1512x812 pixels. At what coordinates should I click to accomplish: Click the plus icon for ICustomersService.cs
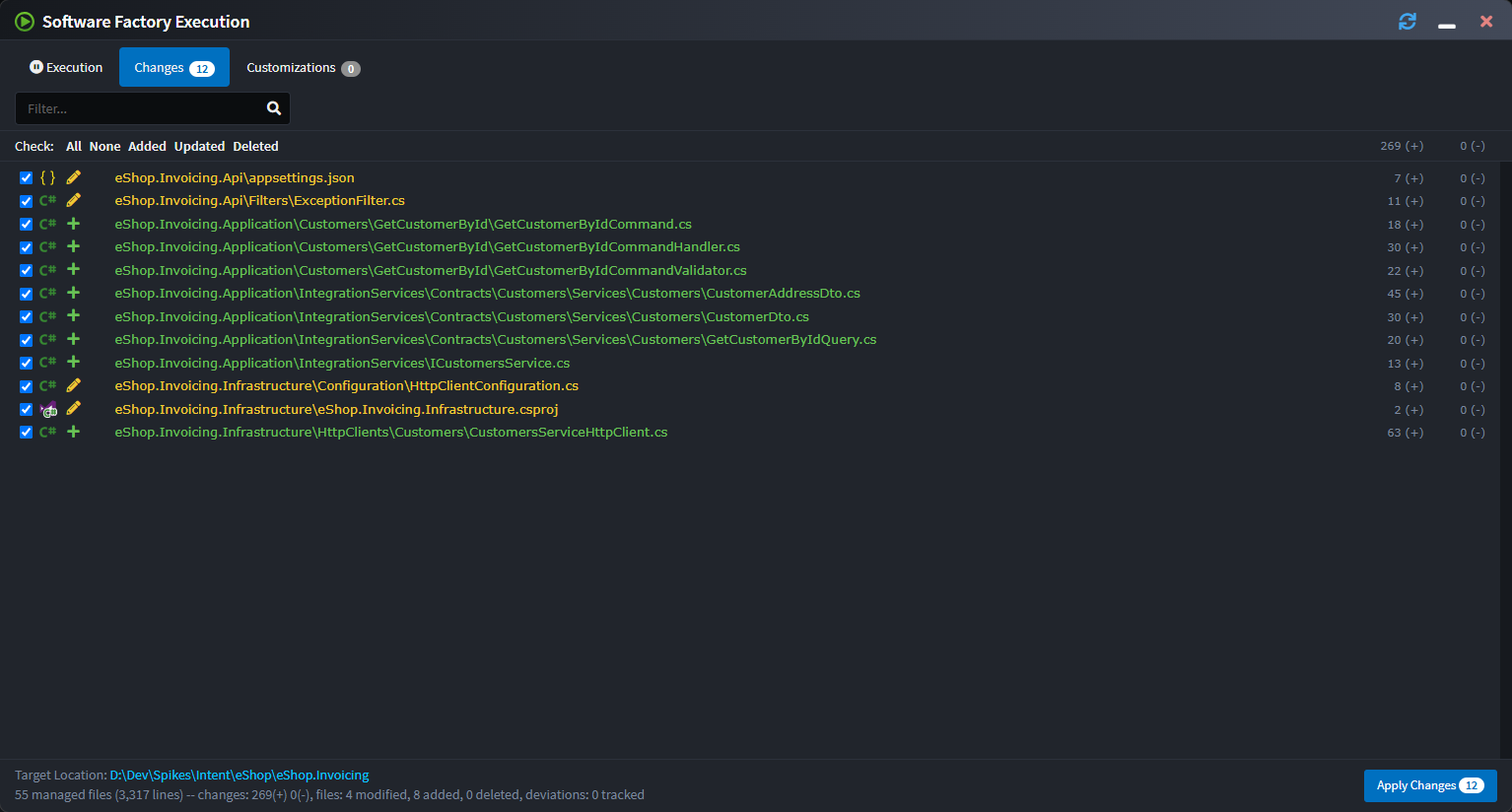tap(73, 363)
